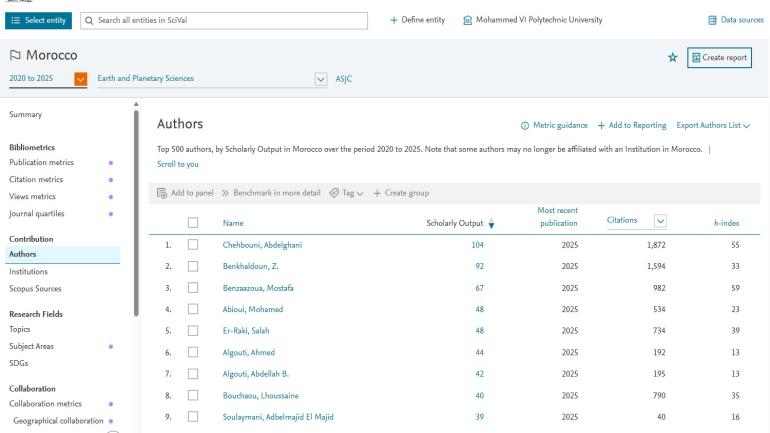Viewport: 770px width, 433px height.
Task: Check the box for Chehbouni, Abdelghani
Action: [x=194, y=244]
